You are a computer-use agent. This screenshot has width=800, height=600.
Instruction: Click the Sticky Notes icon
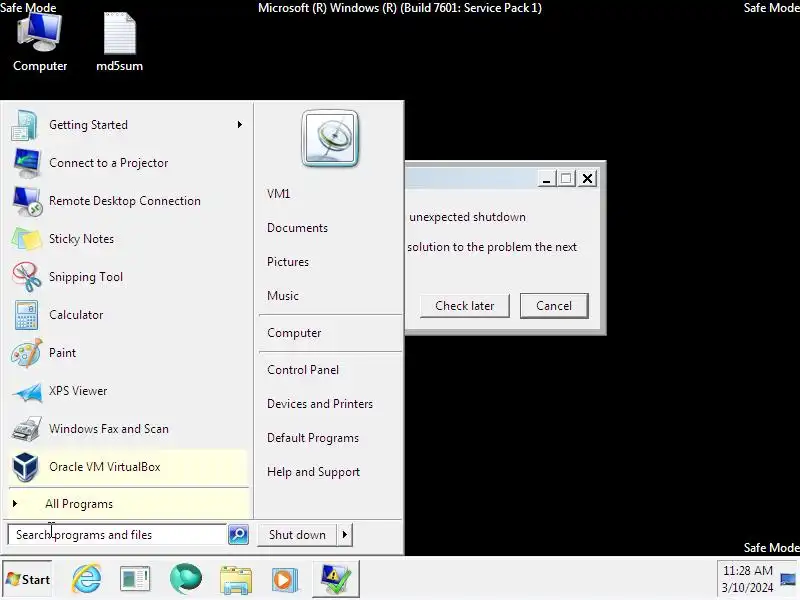(x=27, y=239)
